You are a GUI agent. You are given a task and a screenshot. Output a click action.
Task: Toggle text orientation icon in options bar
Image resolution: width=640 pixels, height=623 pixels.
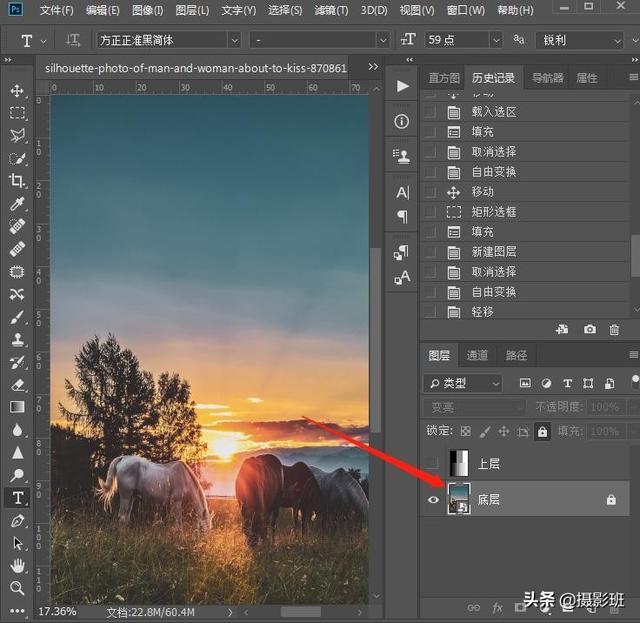coord(73,40)
